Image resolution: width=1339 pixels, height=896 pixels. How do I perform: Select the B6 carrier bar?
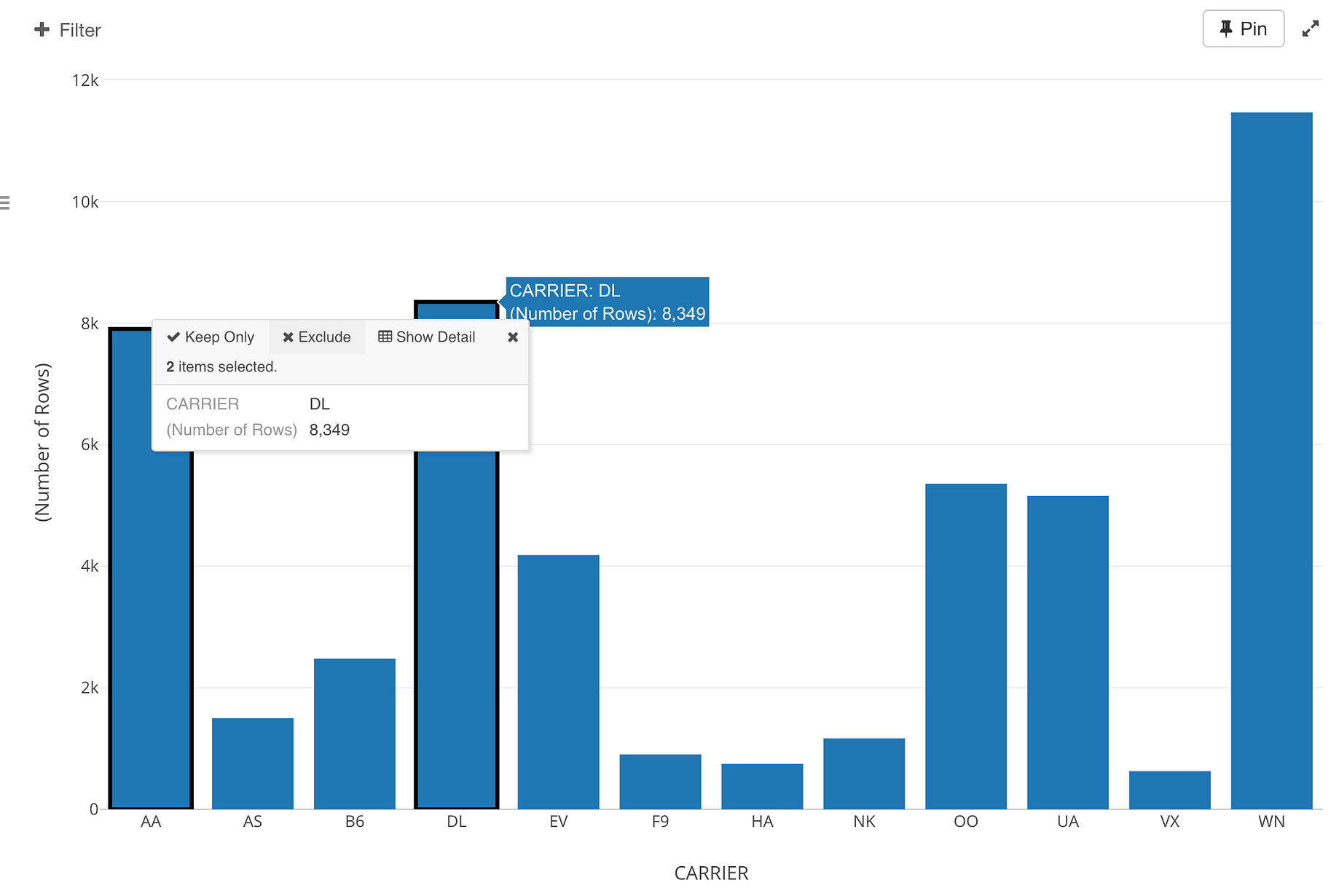355,734
